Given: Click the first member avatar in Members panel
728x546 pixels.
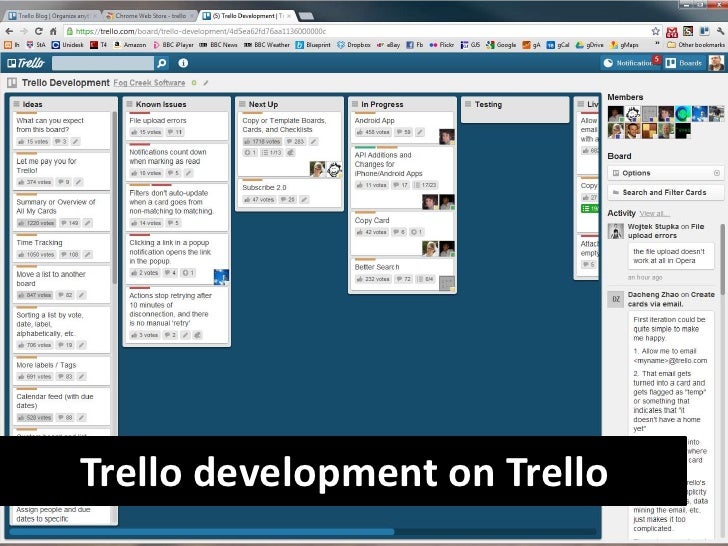Looking at the screenshot, I should 616,114.
